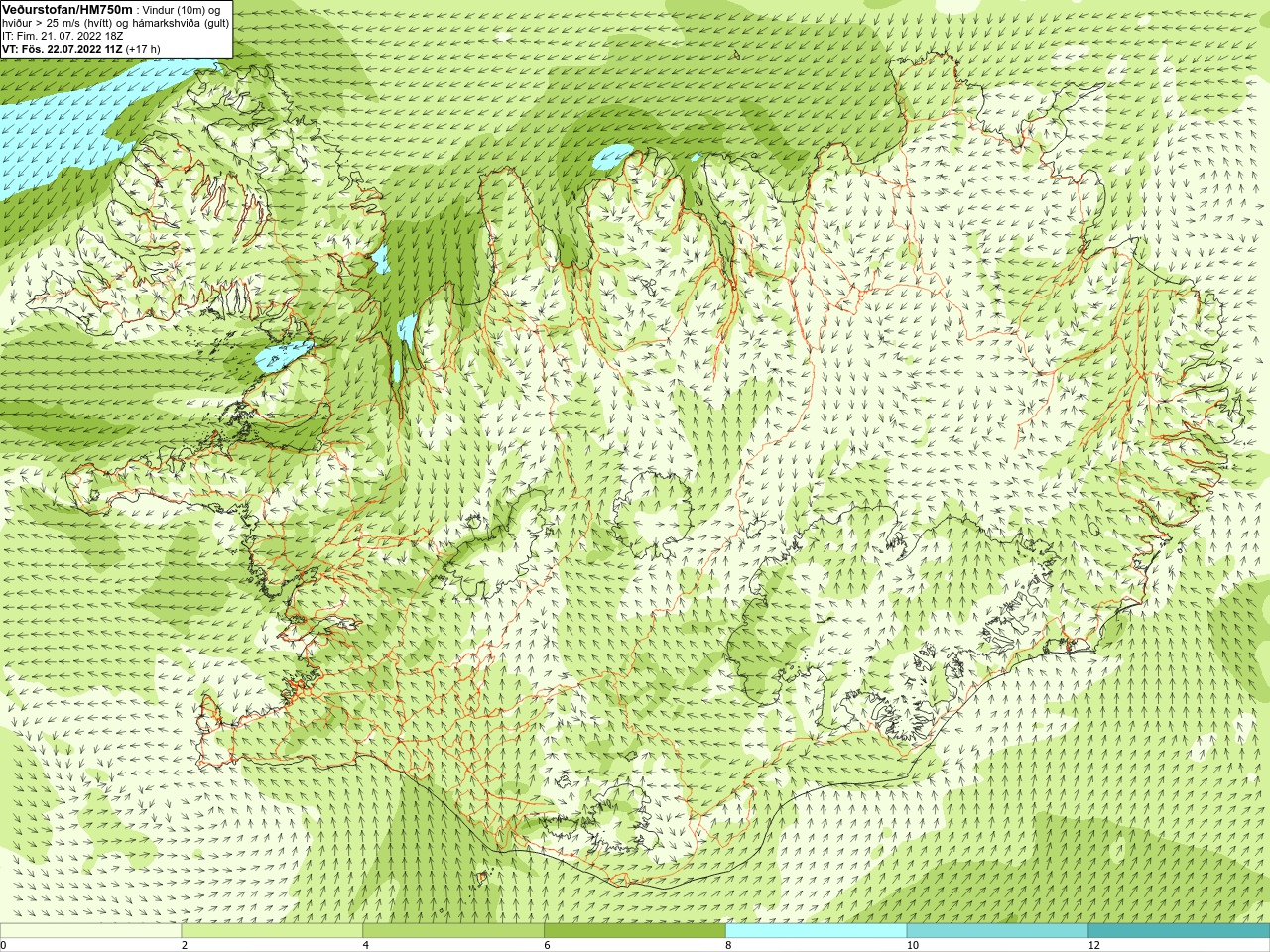Select the 0–2 m/s pale yellow scale swatch
This screenshot has height=952, width=1270.
click(90, 931)
